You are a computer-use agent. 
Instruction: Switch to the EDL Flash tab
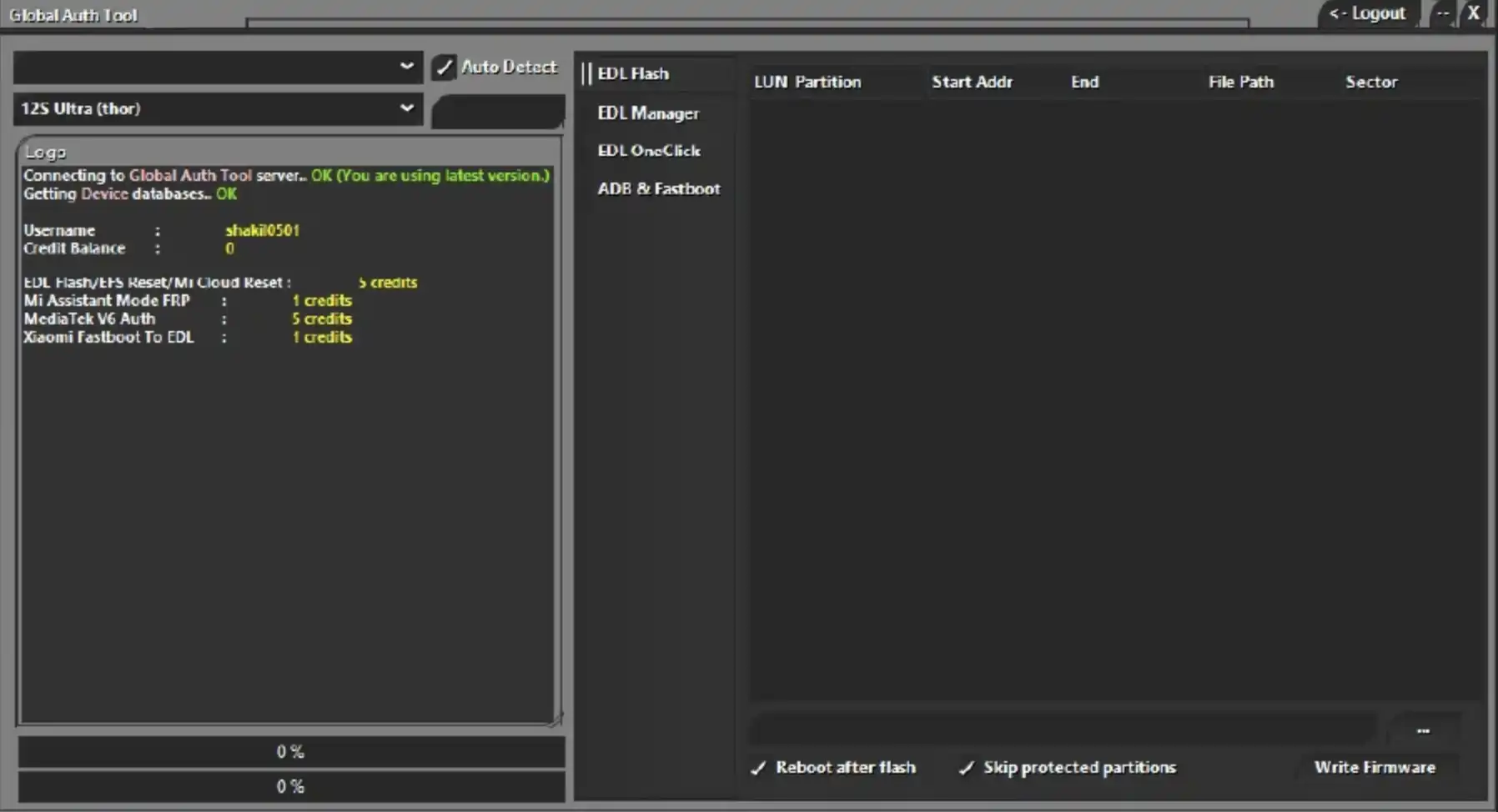point(632,73)
